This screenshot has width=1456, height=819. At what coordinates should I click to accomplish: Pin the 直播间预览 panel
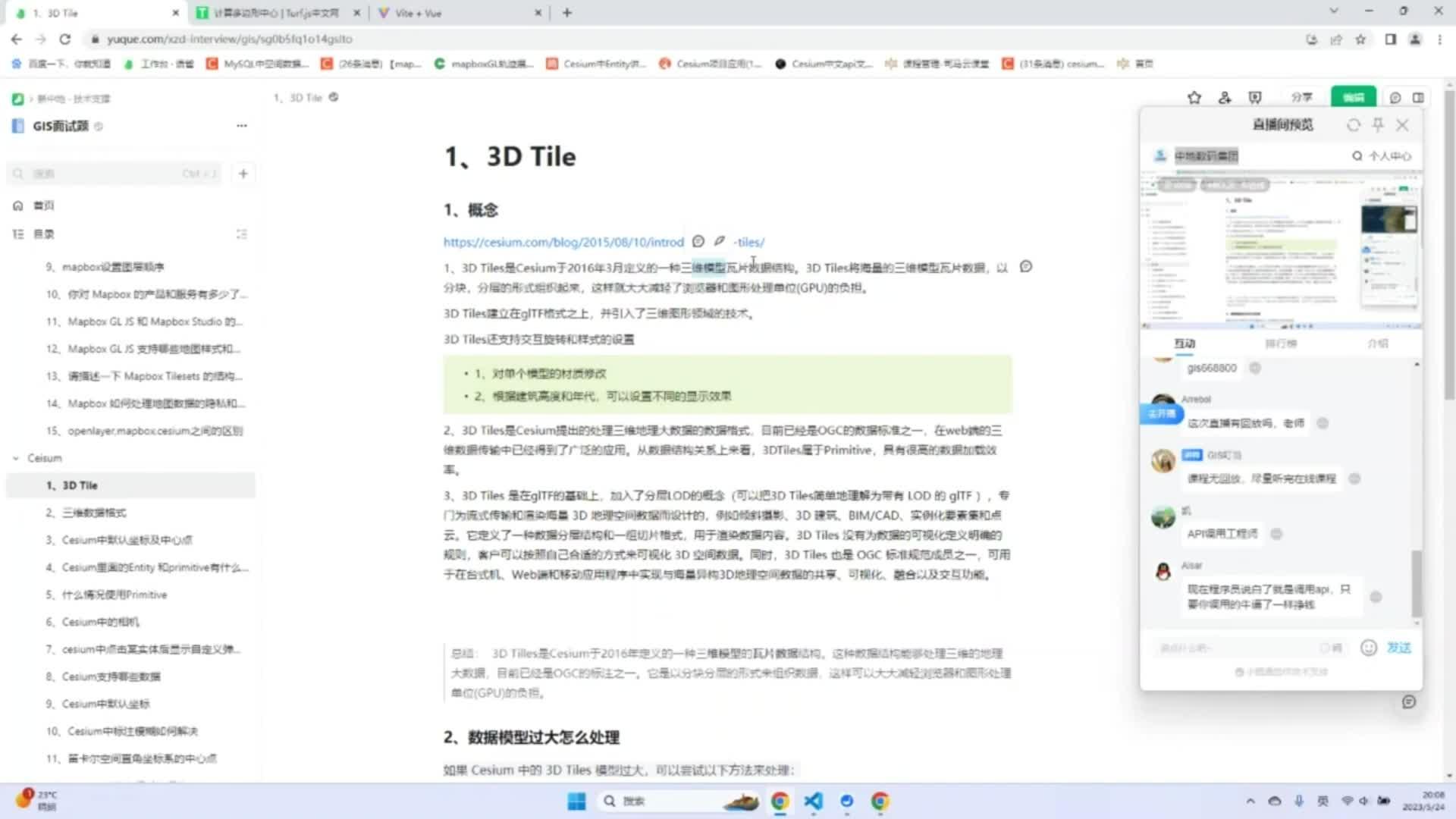1379,125
